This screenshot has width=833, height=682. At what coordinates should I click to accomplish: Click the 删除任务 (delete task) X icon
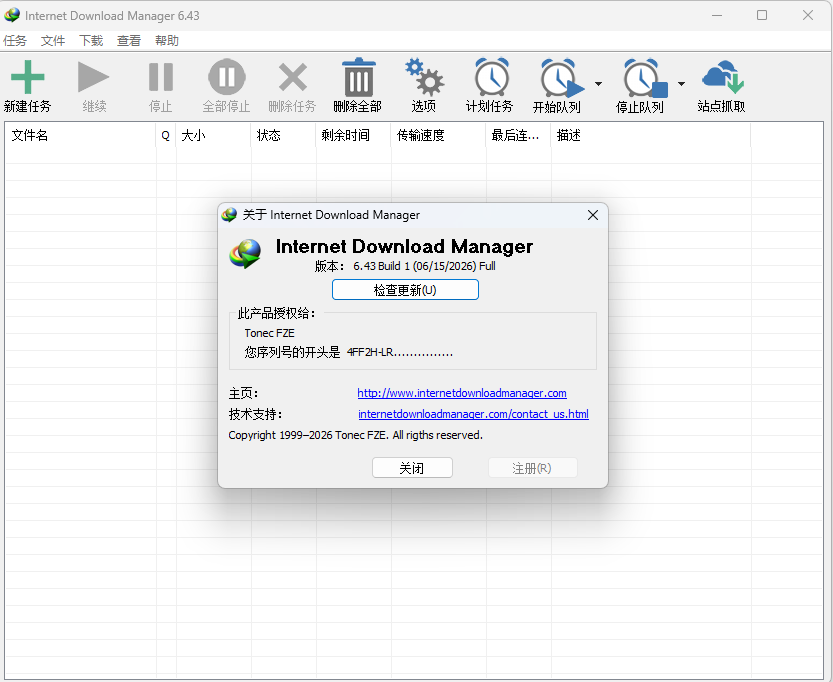[x=293, y=78]
